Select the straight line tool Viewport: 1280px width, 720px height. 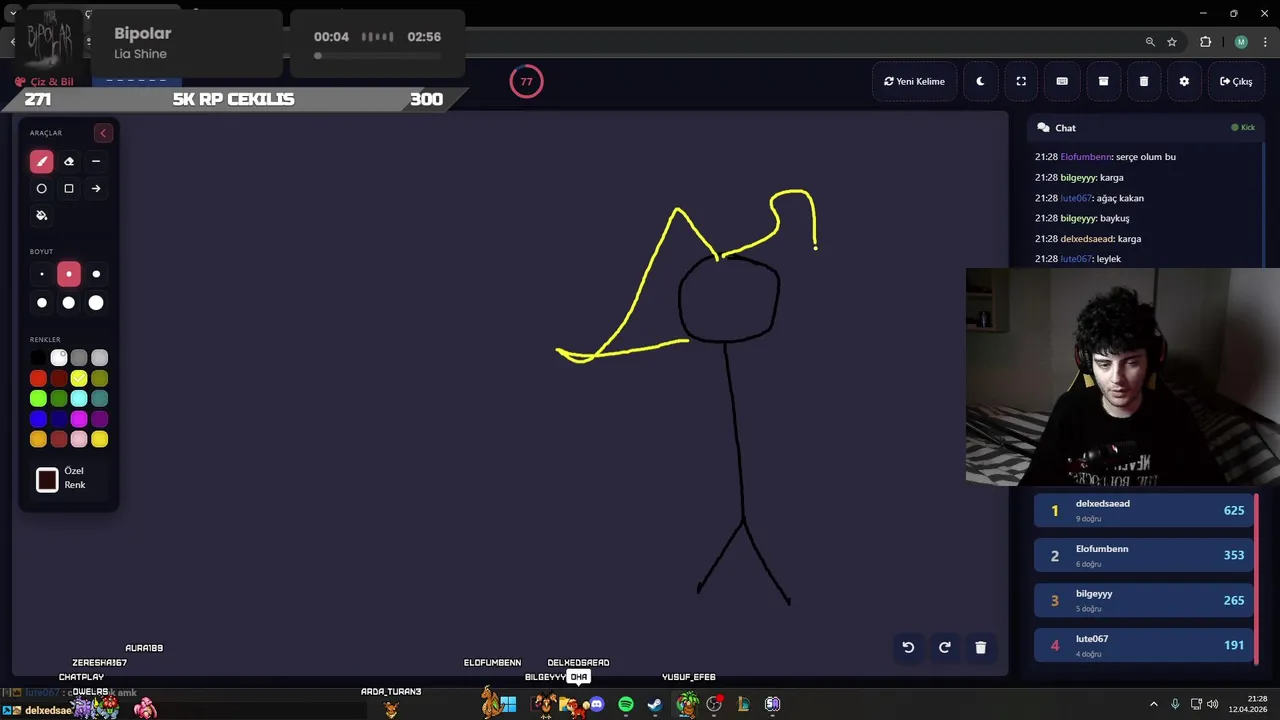[x=96, y=161]
